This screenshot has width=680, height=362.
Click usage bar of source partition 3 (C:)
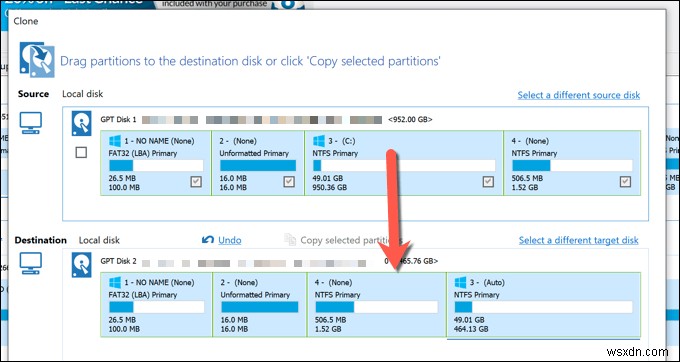(404, 166)
